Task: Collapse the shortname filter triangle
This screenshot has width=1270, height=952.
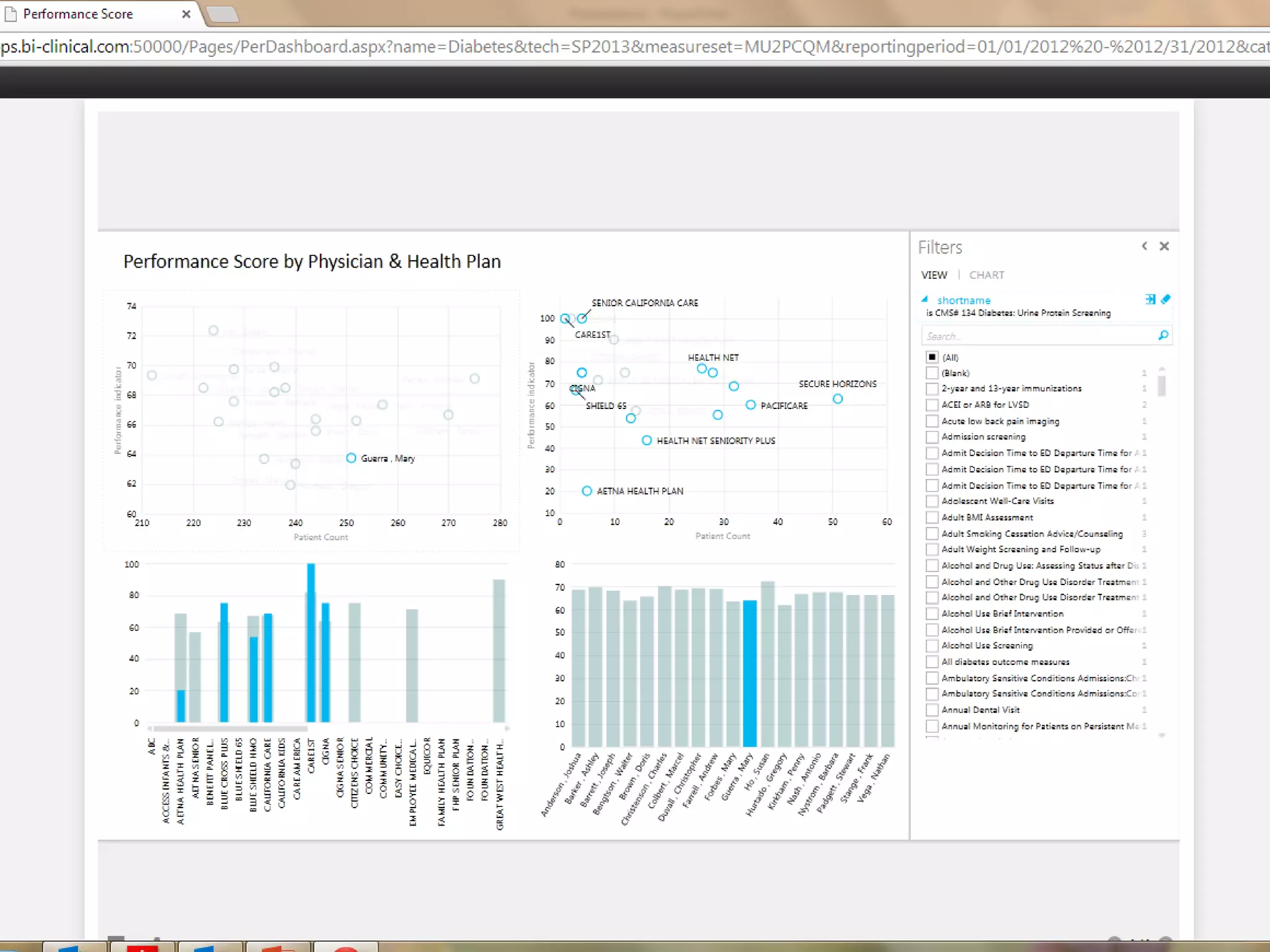Action: pos(925,299)
